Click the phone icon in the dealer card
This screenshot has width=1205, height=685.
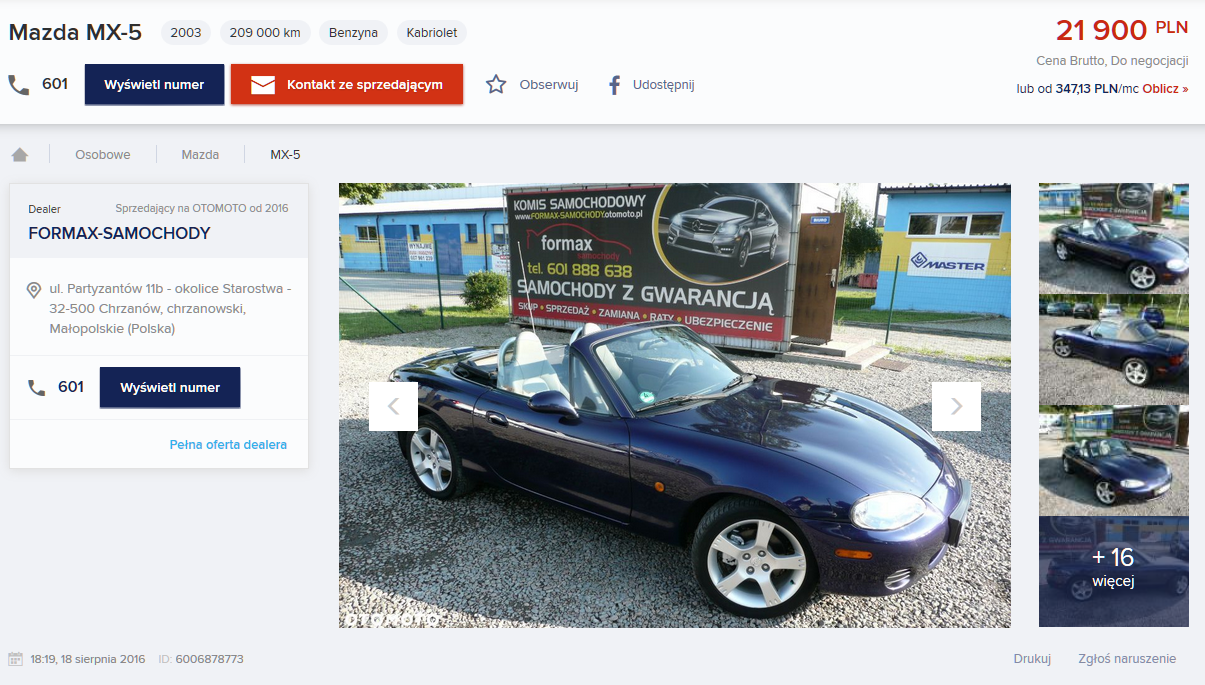37,388
